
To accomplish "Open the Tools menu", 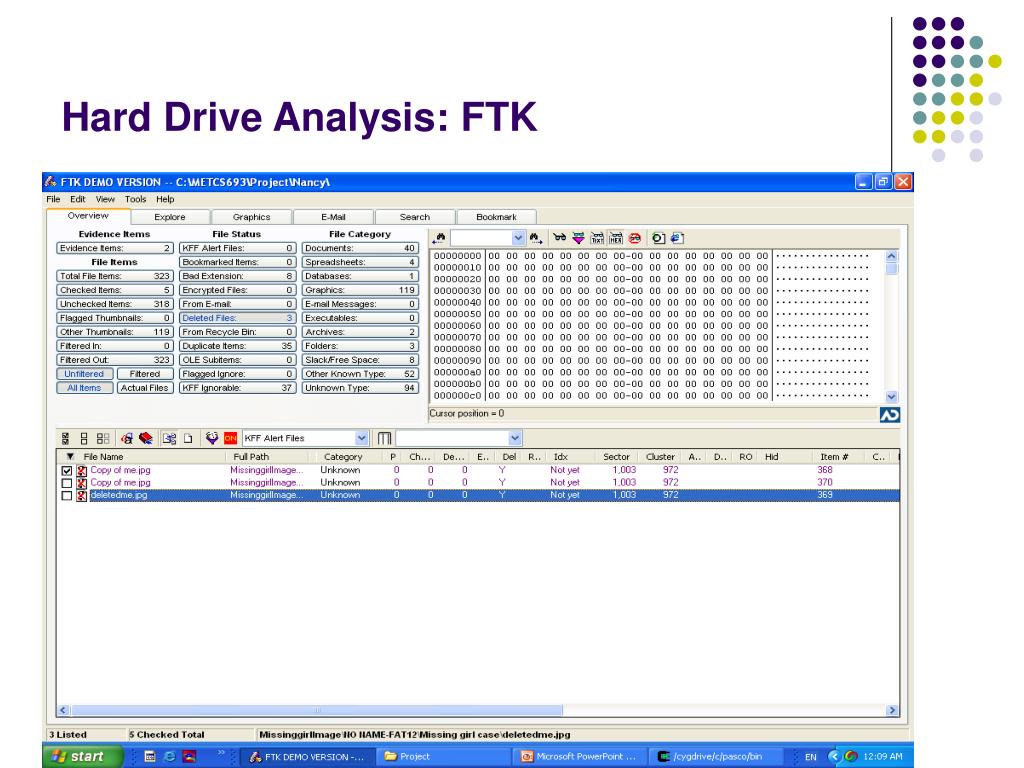I will click(135, 199).
